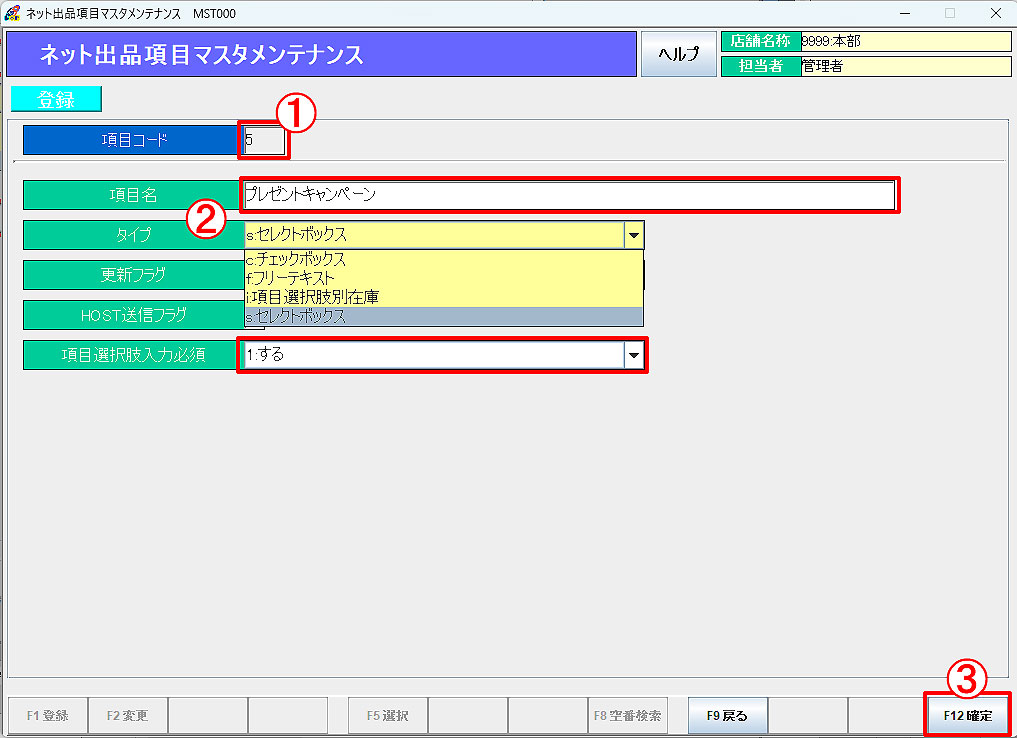Click the 担当者 label
Screen dimensions: 1017x738
tap(761, 66)
